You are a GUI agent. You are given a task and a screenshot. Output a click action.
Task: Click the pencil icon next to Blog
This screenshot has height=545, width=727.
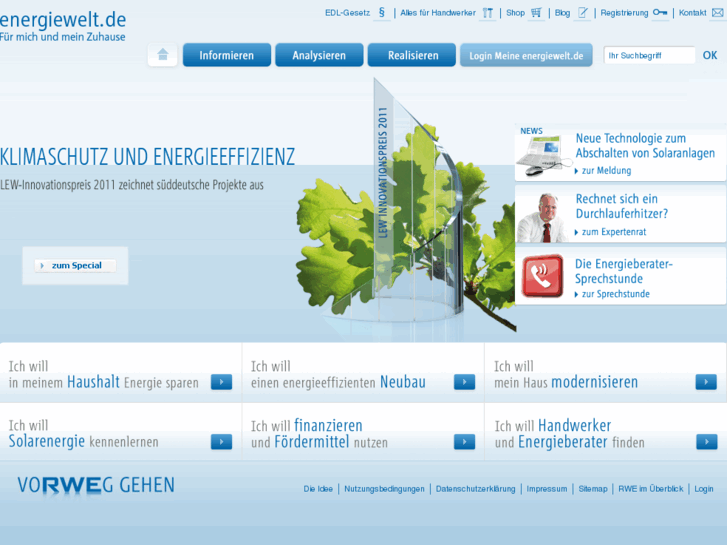point(583,13)
